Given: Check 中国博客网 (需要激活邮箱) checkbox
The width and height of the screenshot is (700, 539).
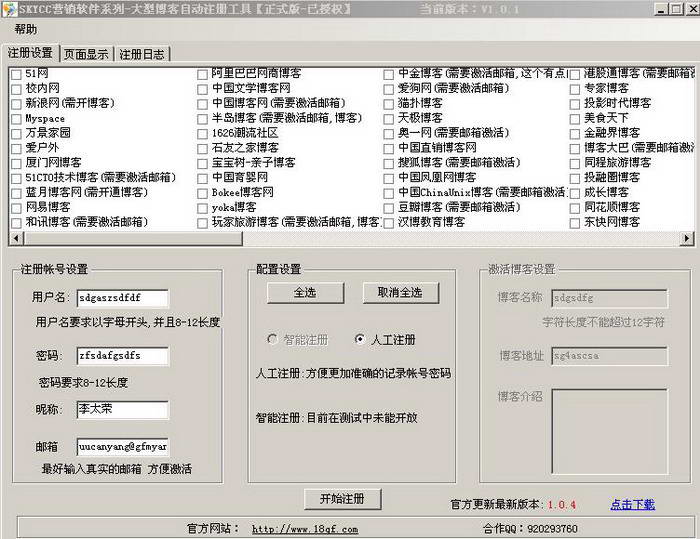Looking at the screenshot, I should (x=202, y=104).
